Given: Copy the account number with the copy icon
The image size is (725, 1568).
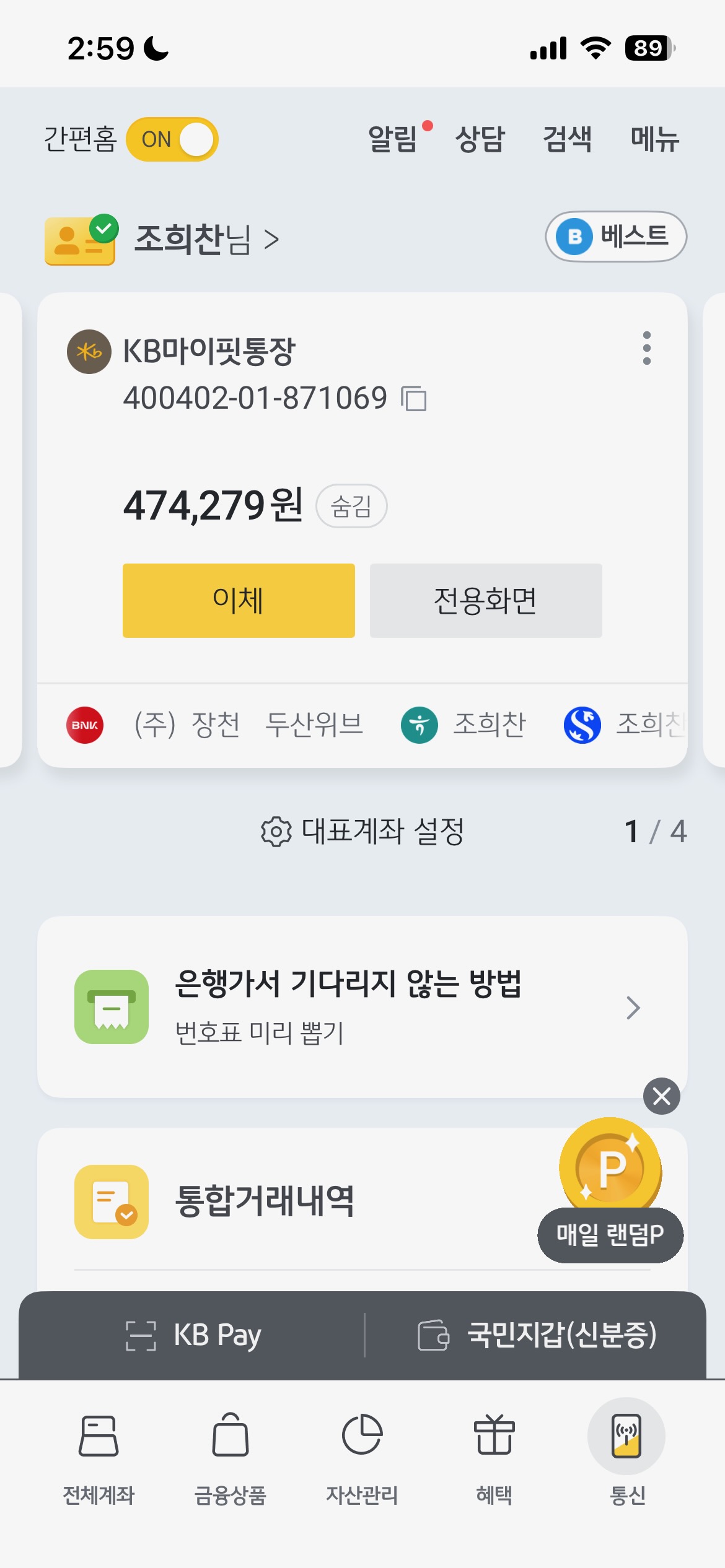Looking at the screenshot, I should [414, 398].
